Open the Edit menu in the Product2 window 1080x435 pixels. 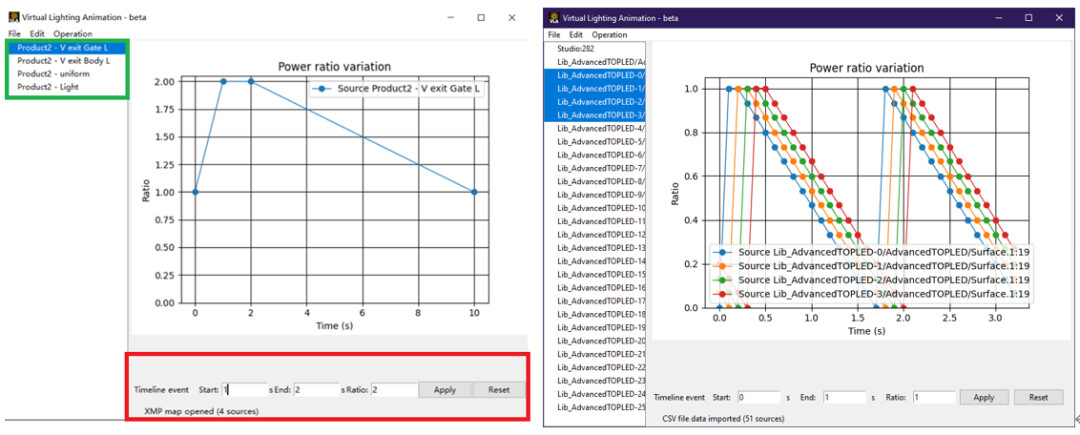coord(37,34)
